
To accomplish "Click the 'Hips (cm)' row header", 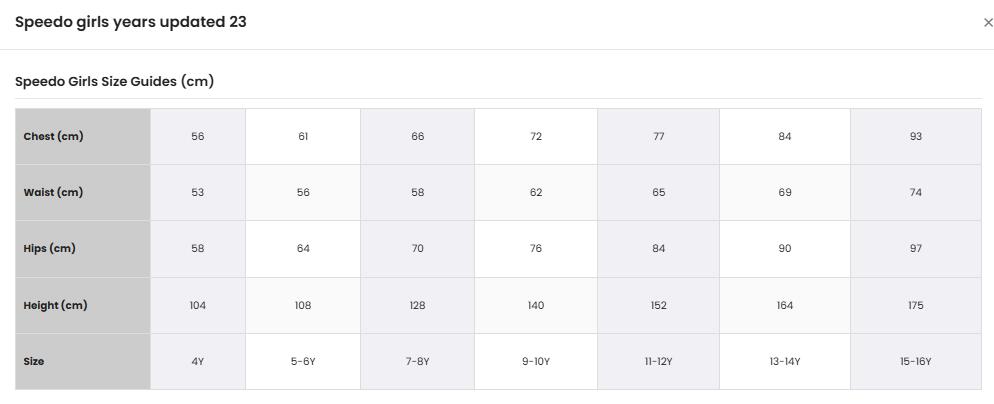I will pyautogui.click(x=83, y=249).
